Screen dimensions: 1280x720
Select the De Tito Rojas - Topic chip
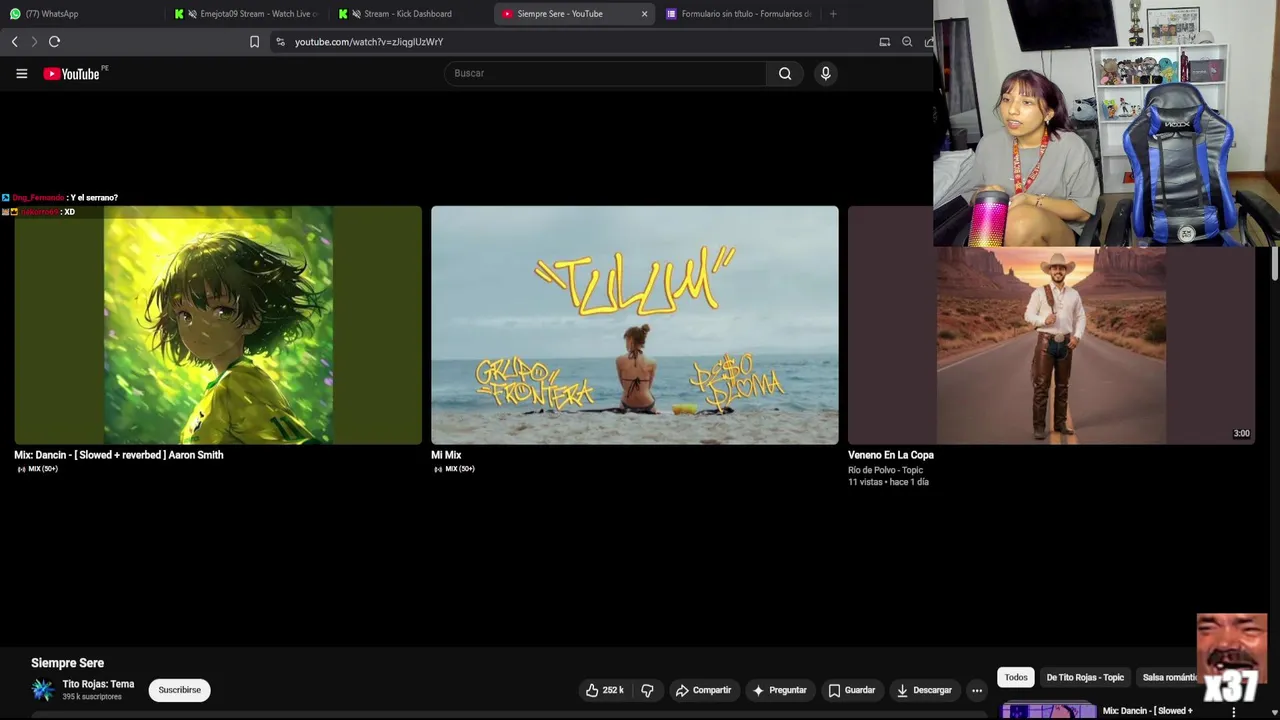(1085, 677)
